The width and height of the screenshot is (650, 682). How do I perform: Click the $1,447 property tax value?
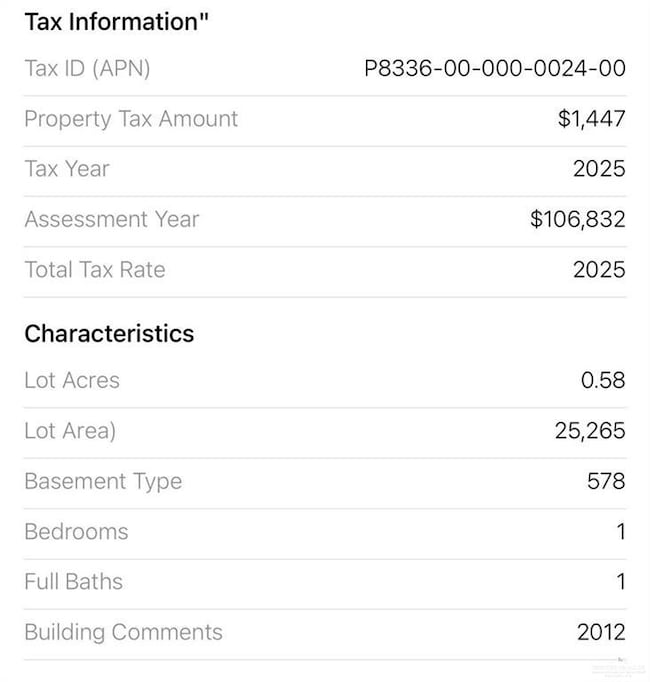pos(591,119)
